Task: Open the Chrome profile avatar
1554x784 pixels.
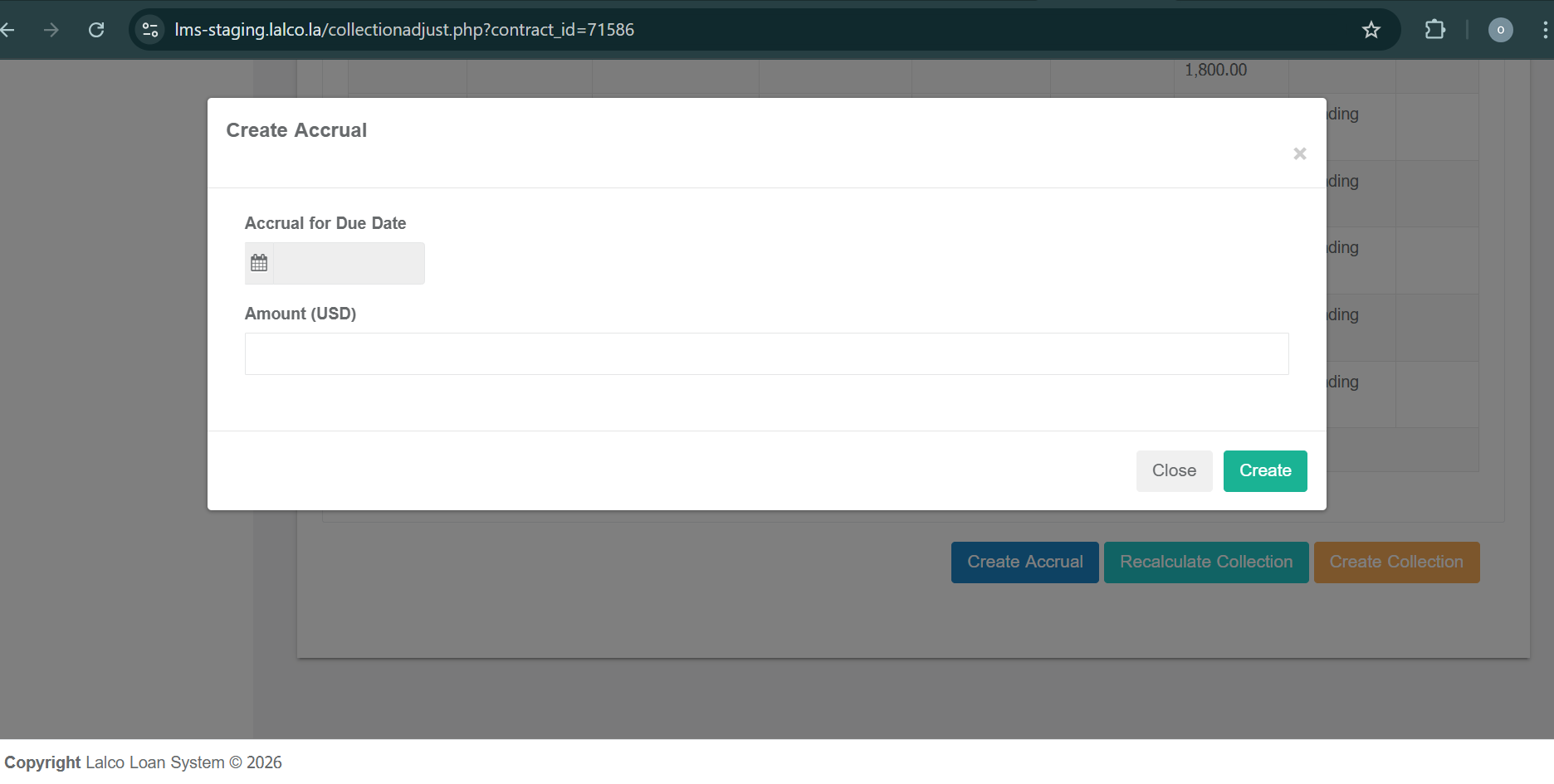Action: pyautogui.click(x=1500, y=30)
